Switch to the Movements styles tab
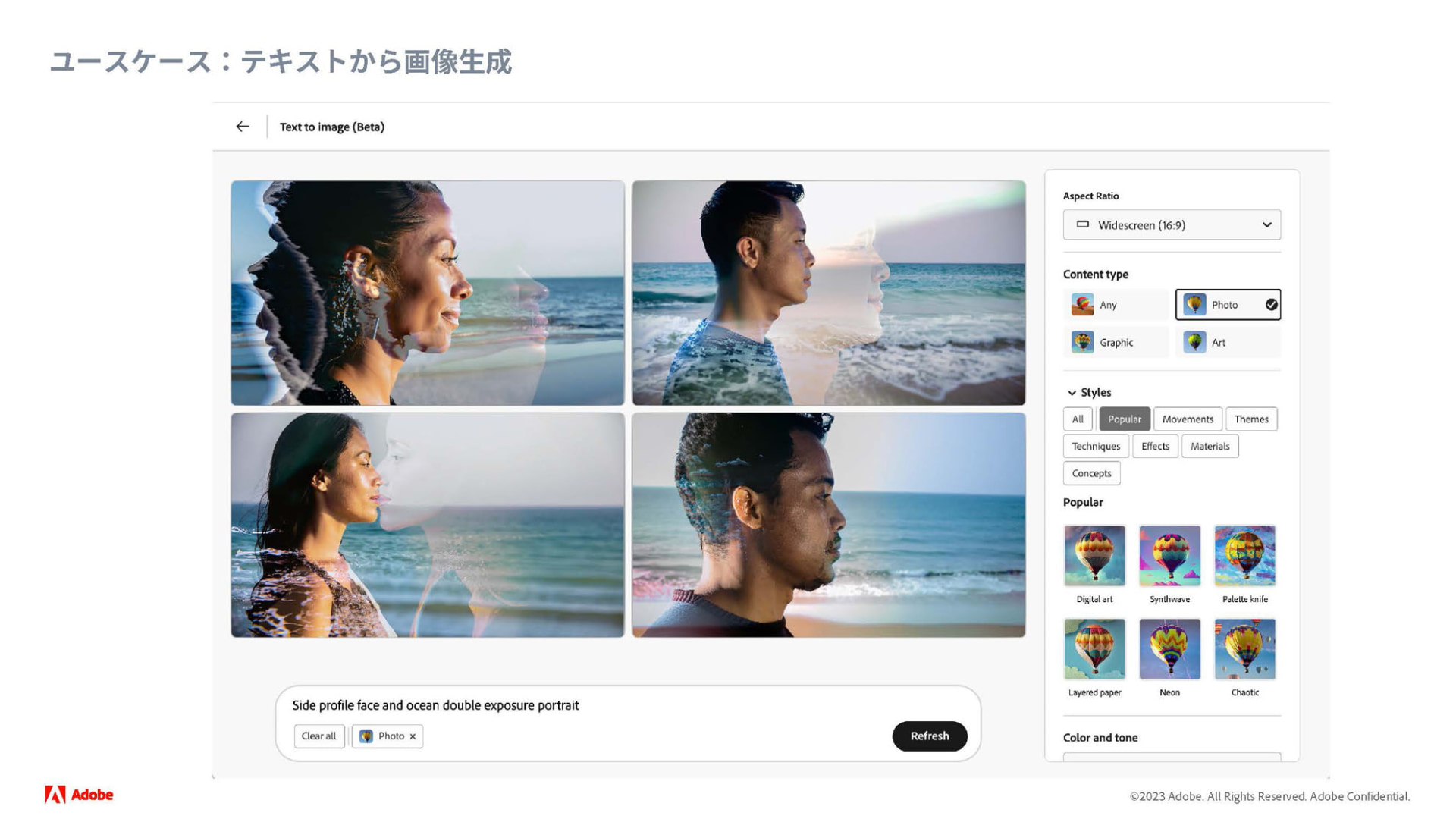The width and height of the screenshot is (1456, 819). click(1188, 419)
